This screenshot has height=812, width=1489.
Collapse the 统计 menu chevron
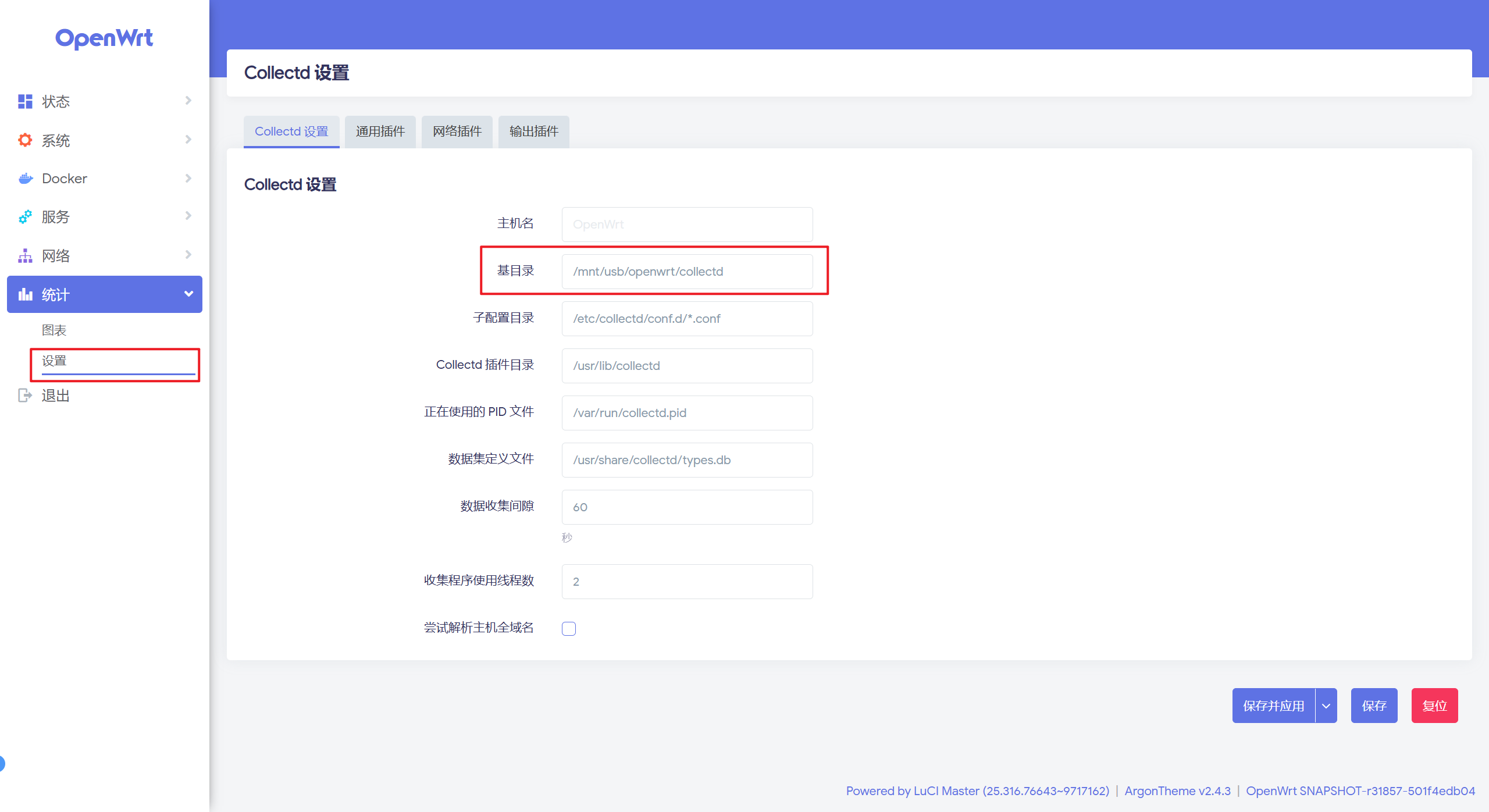pos(188,294)
